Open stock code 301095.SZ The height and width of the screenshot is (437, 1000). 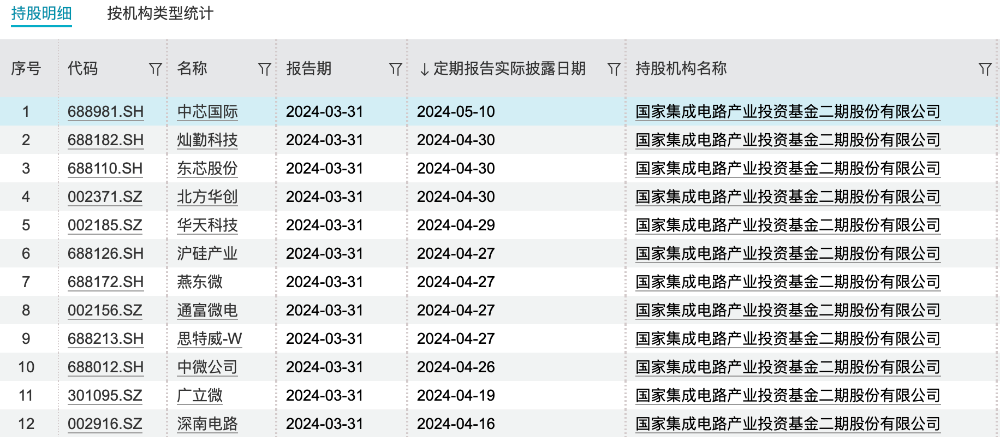coord(105,396)
